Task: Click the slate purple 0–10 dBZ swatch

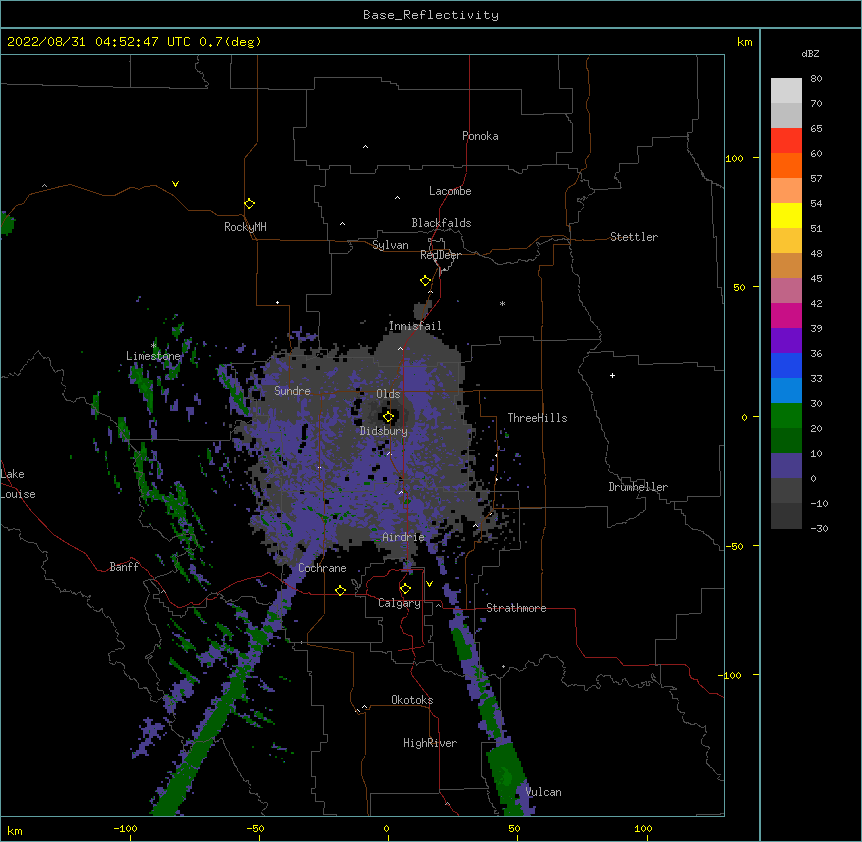Action: point(786,466)
